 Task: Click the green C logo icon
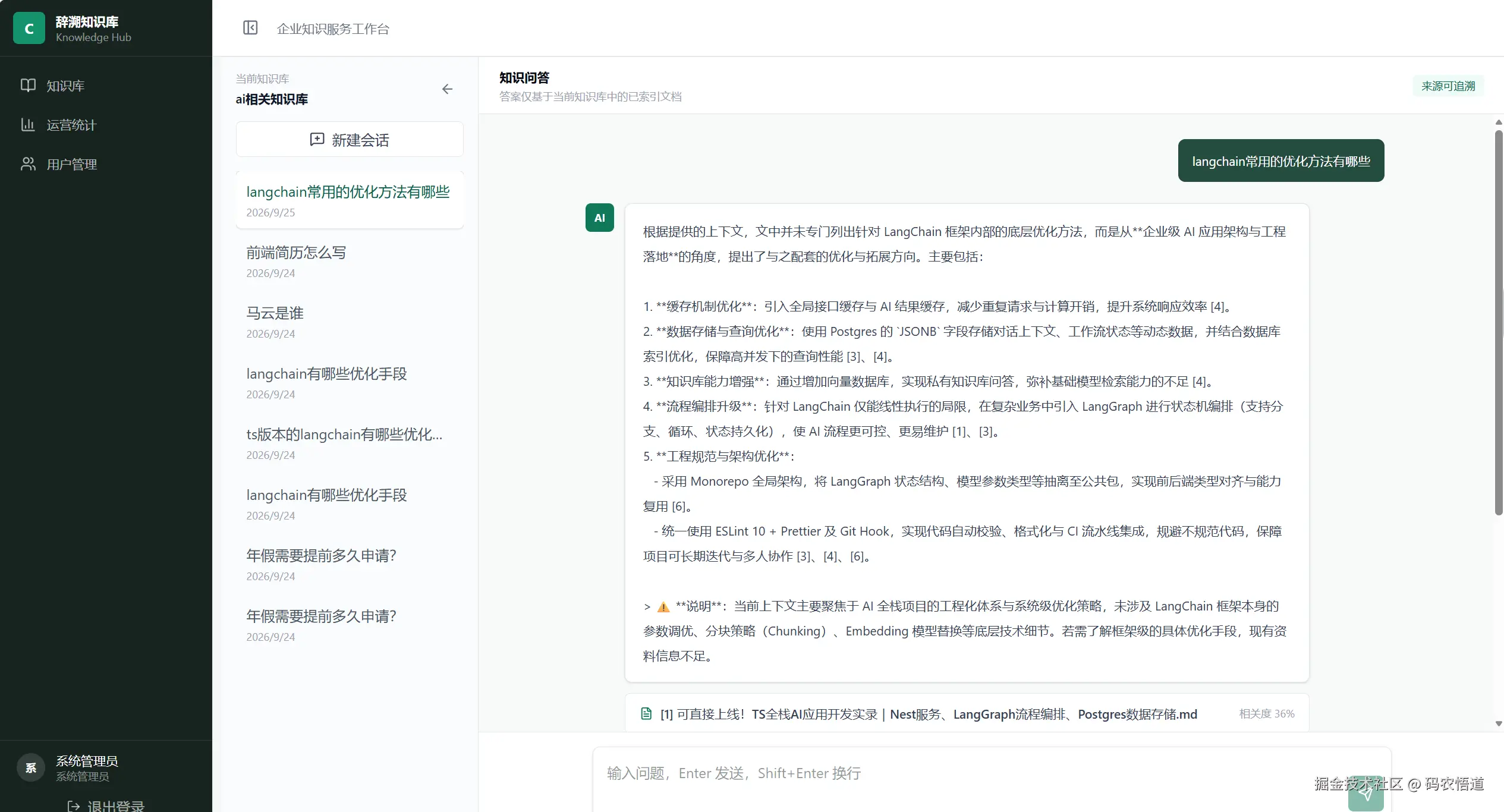[29, 28]
